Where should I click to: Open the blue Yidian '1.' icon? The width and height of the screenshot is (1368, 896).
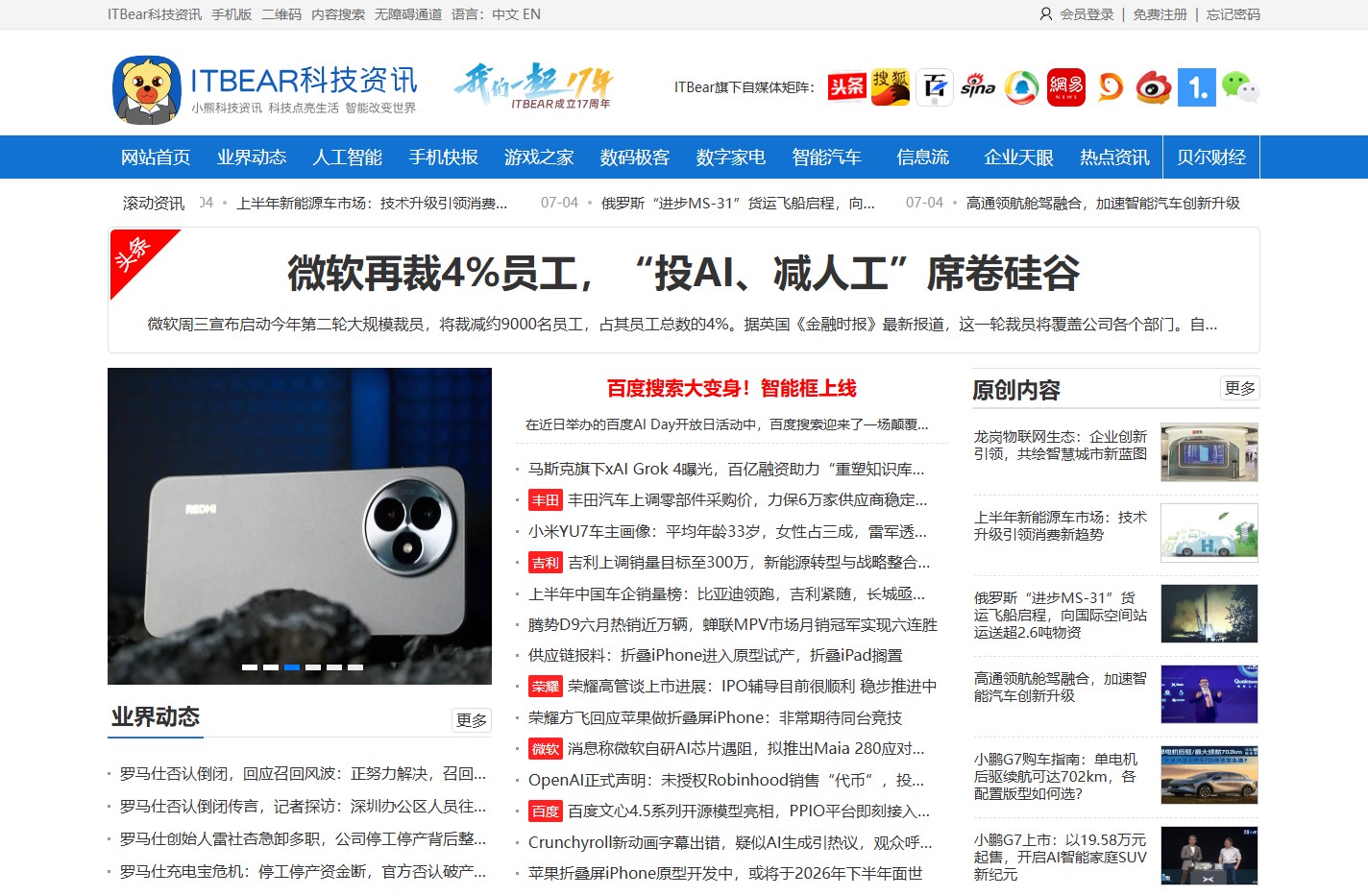point(1197,87)
